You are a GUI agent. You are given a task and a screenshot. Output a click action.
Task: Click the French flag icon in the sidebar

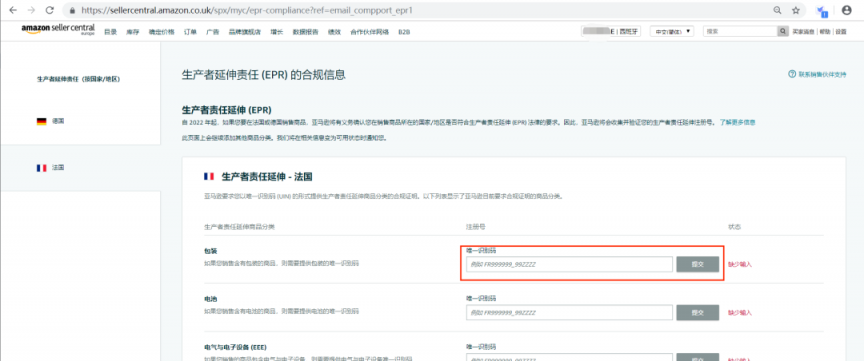pos(41,168)
